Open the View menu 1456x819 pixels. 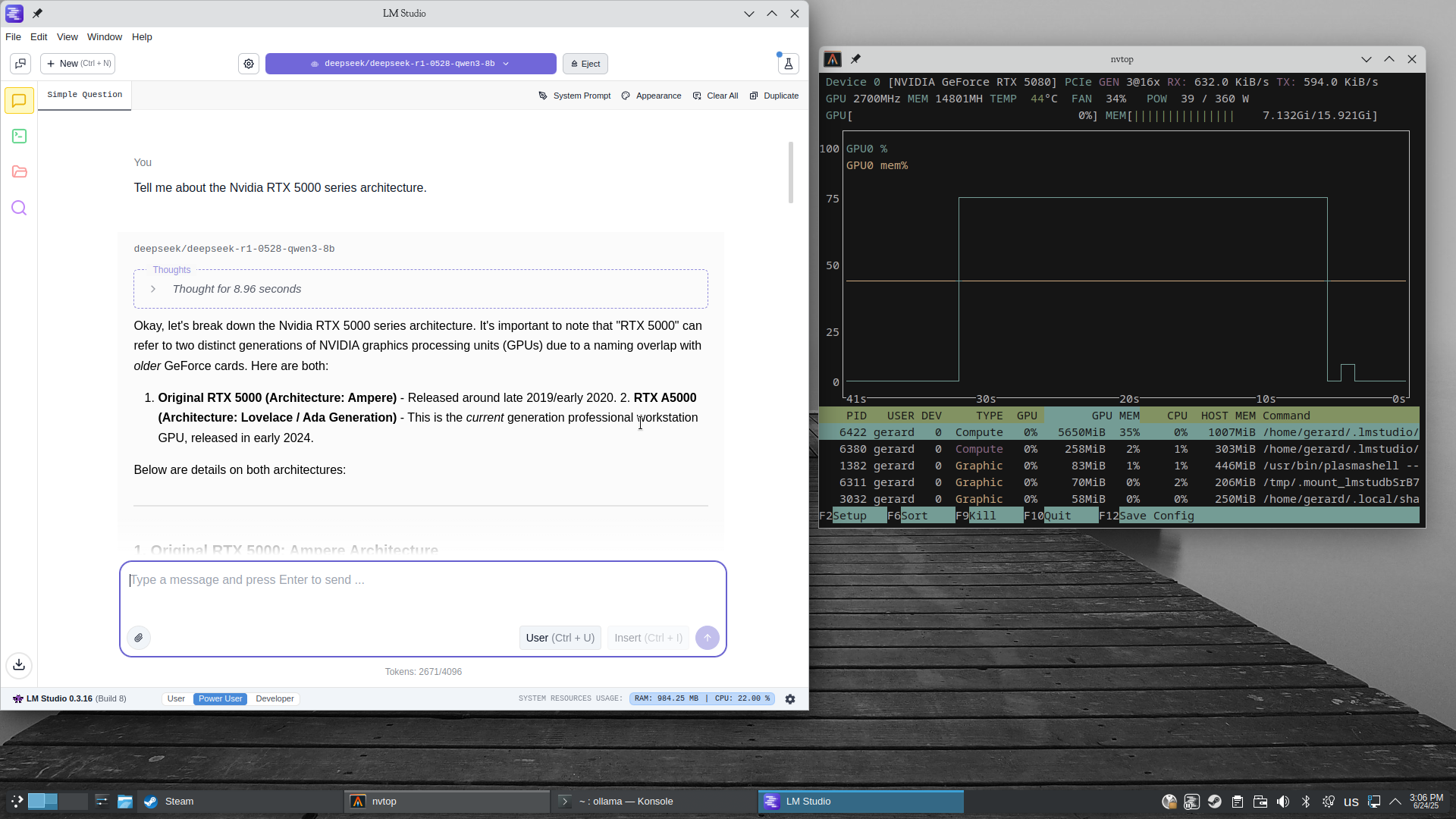[67, 36]
